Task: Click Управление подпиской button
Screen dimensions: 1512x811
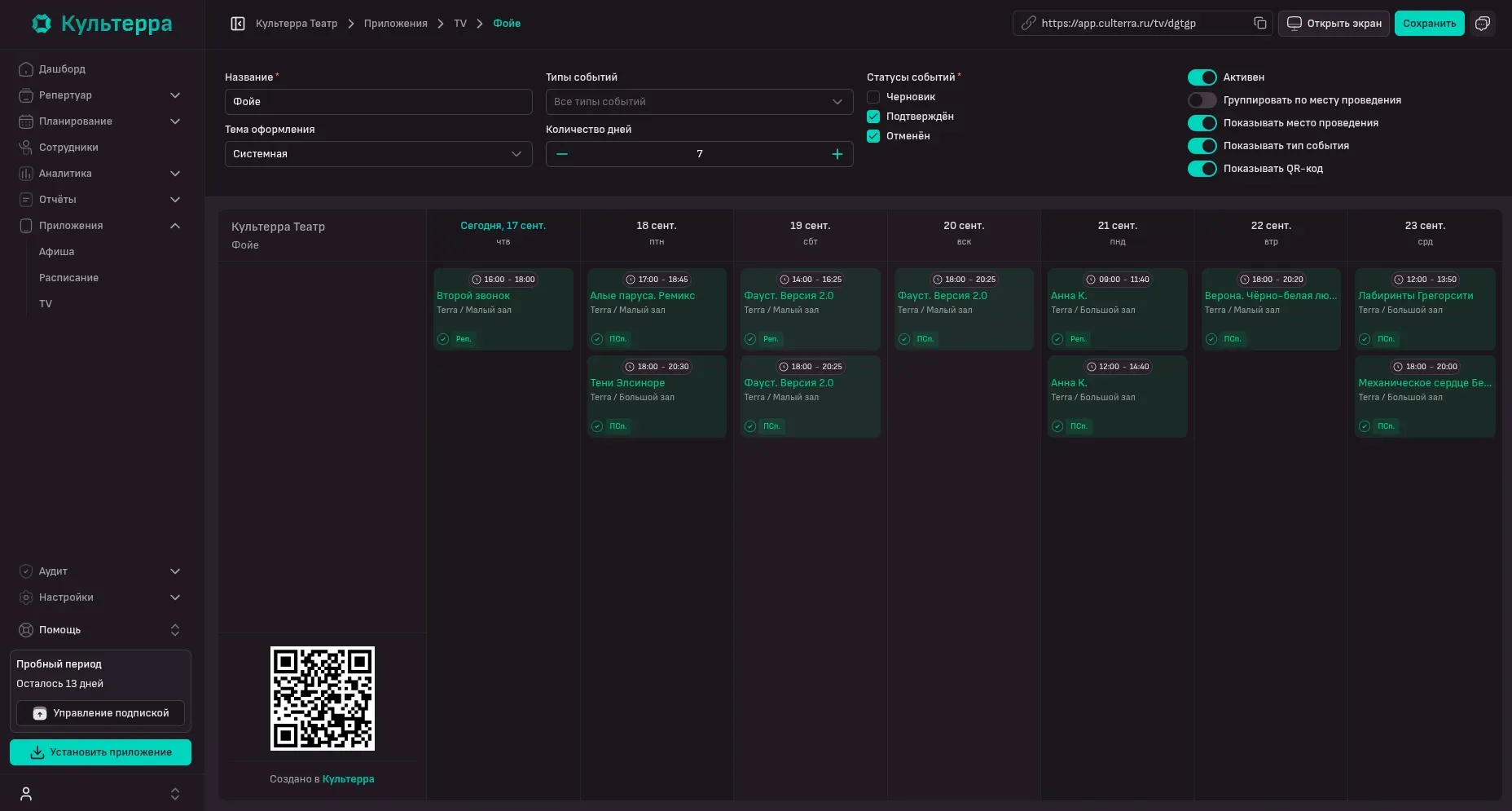Action: (x=101, y=713)
